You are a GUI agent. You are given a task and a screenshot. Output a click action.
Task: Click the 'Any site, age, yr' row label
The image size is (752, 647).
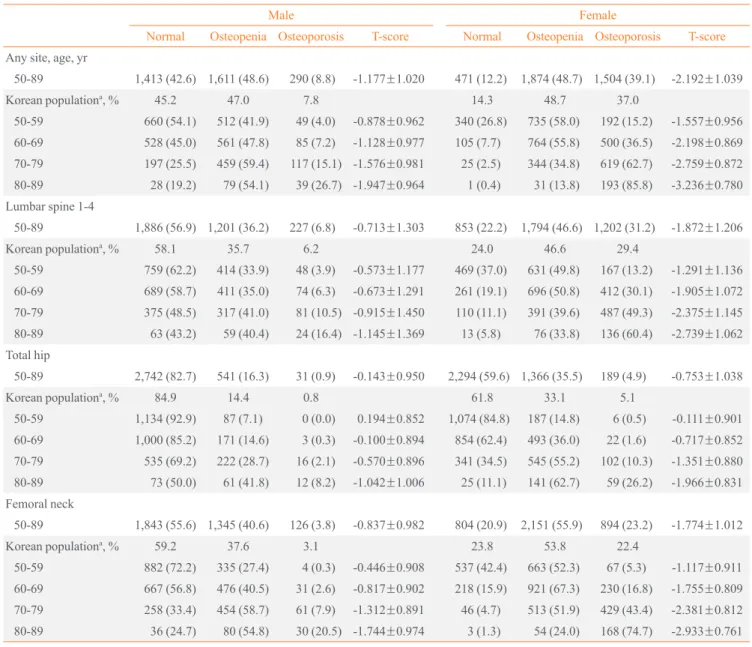coord(47,58)
